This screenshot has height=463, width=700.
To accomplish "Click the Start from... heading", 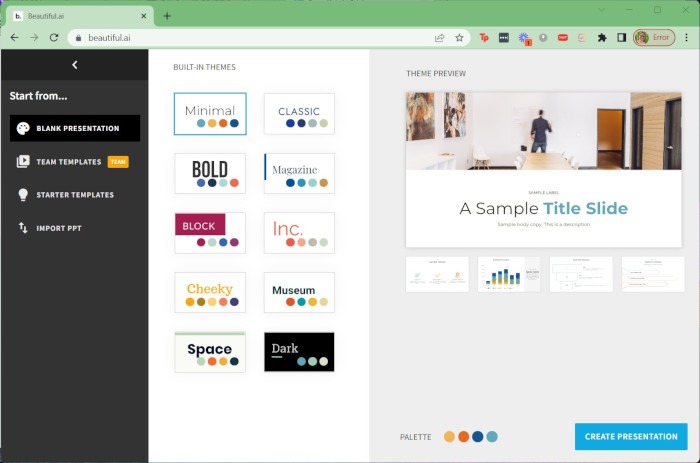I will point(38,96).
